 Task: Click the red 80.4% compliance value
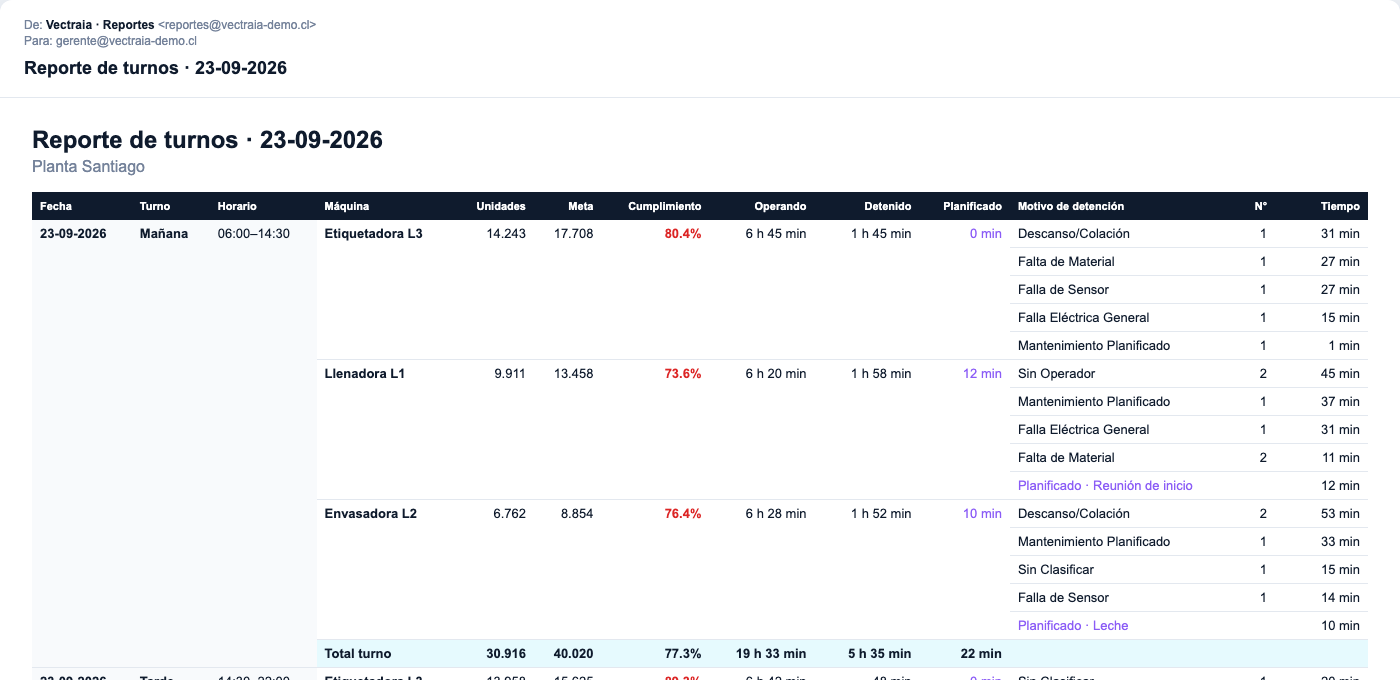(x=683, y=233)
